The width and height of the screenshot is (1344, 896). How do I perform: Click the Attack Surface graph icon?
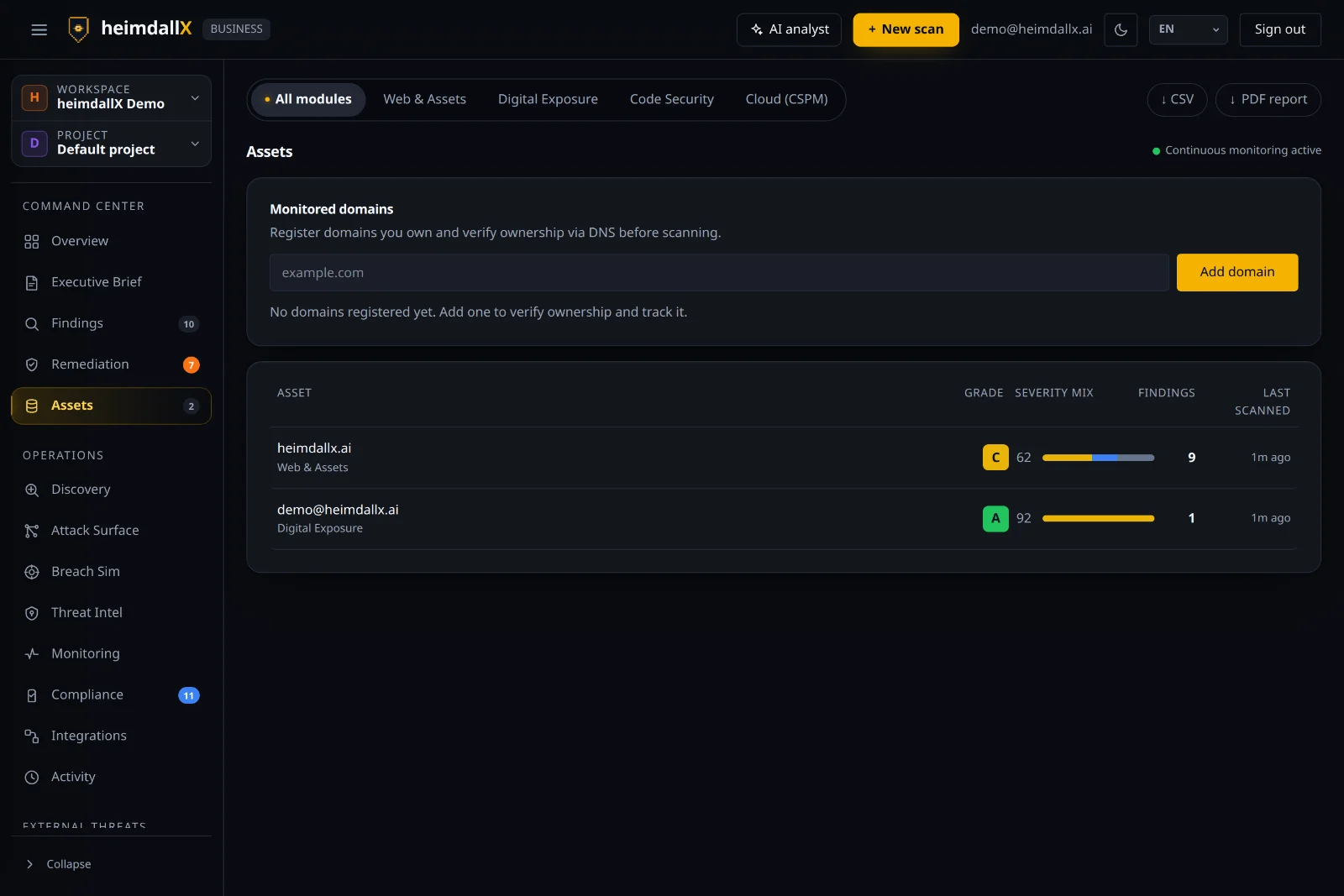point(32,532)
